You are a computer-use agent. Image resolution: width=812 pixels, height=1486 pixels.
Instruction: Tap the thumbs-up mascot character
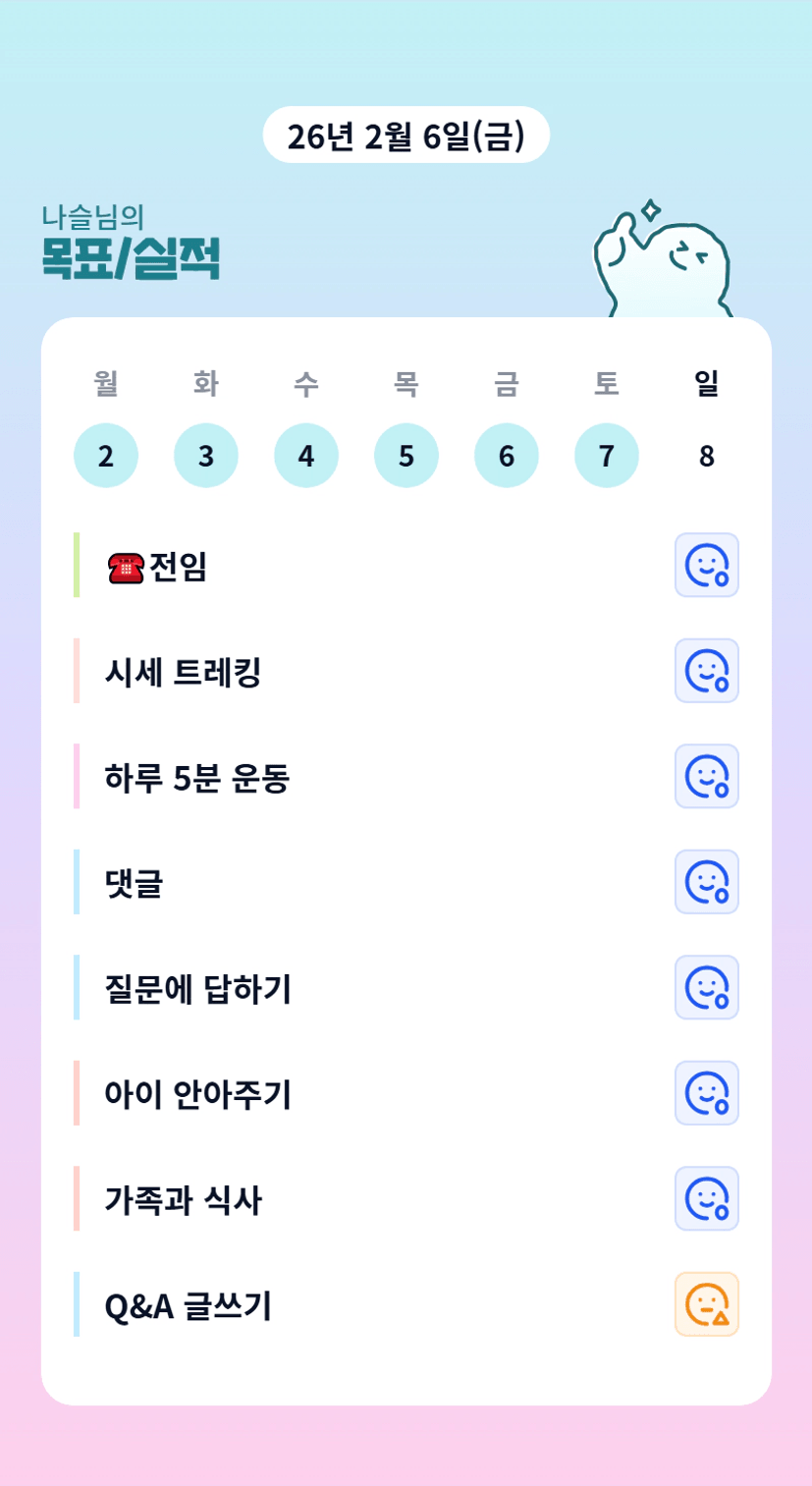coord(663,262)
